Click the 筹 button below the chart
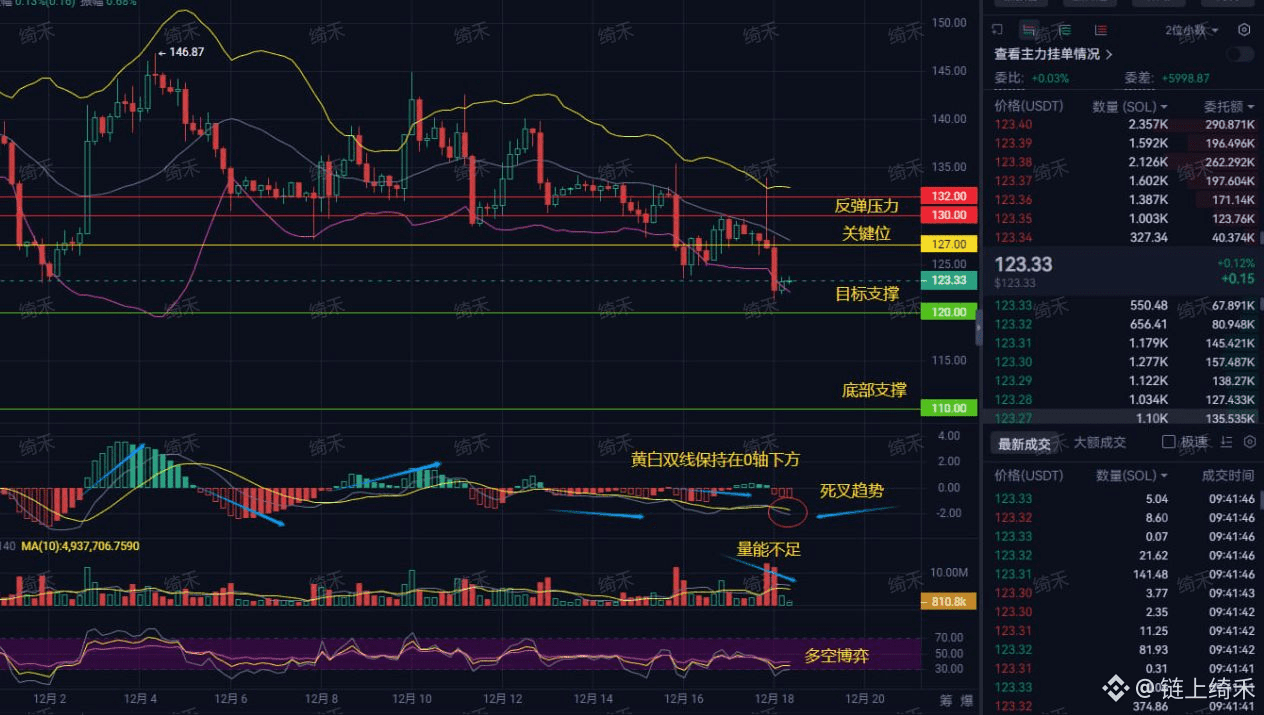 944,699
